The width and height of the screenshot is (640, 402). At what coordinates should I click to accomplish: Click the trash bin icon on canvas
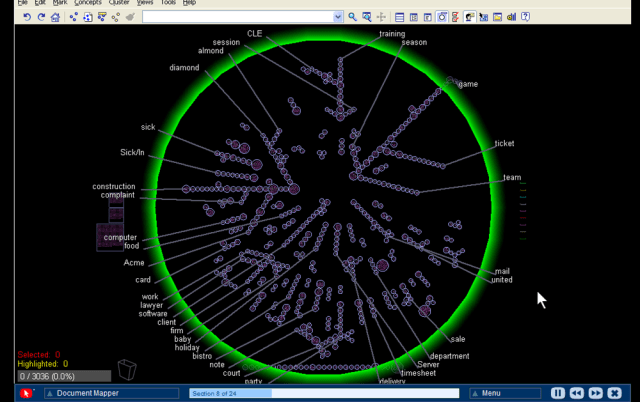click(x=126, y=369)
